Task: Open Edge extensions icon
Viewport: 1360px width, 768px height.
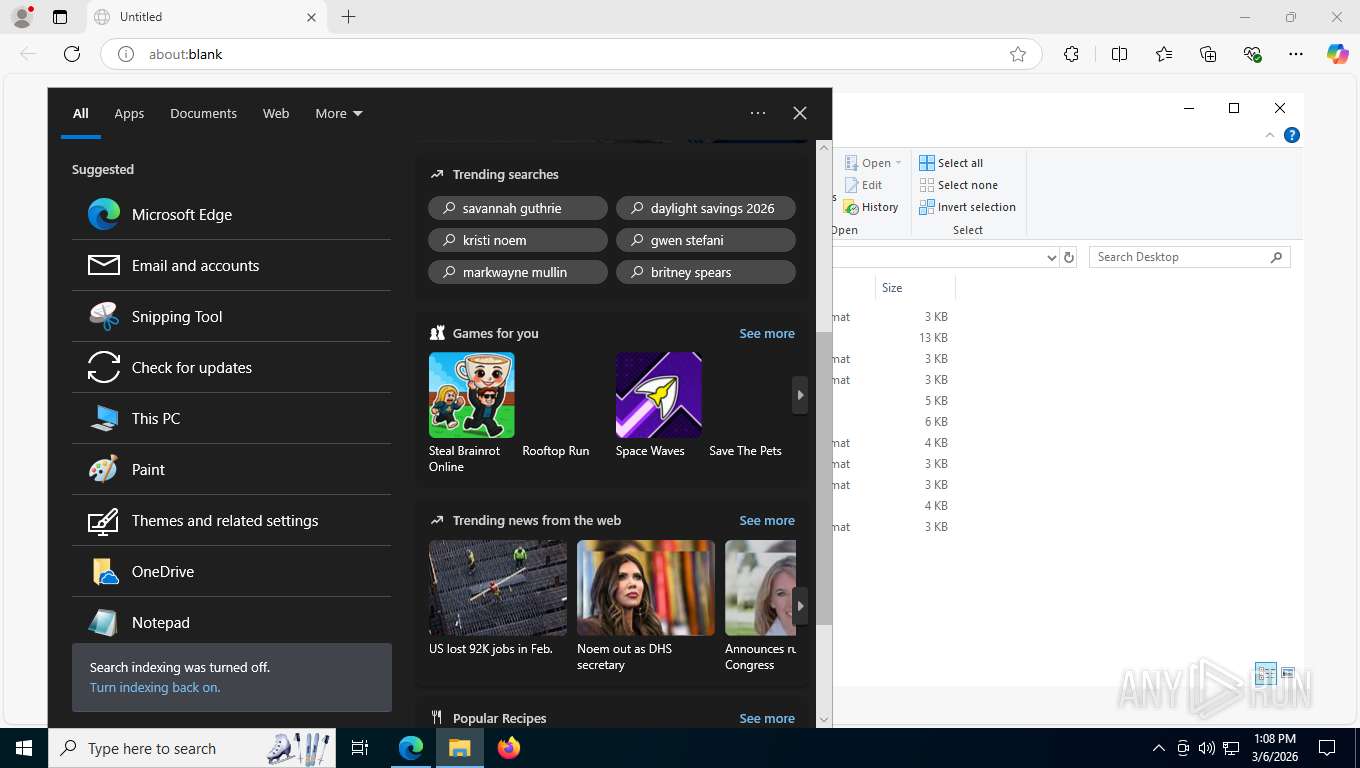Action: pyautogui.click(x=1071, y=54)
